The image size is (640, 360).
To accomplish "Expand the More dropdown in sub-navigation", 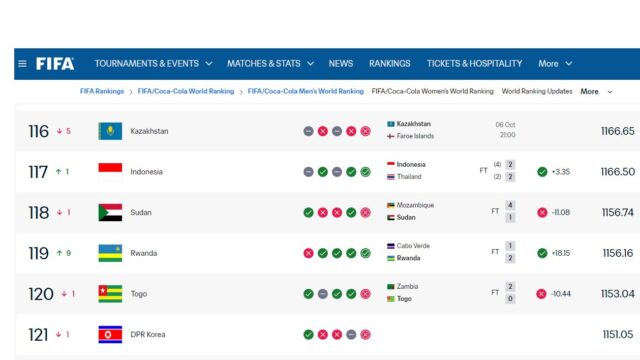I will tap(596, 91).
